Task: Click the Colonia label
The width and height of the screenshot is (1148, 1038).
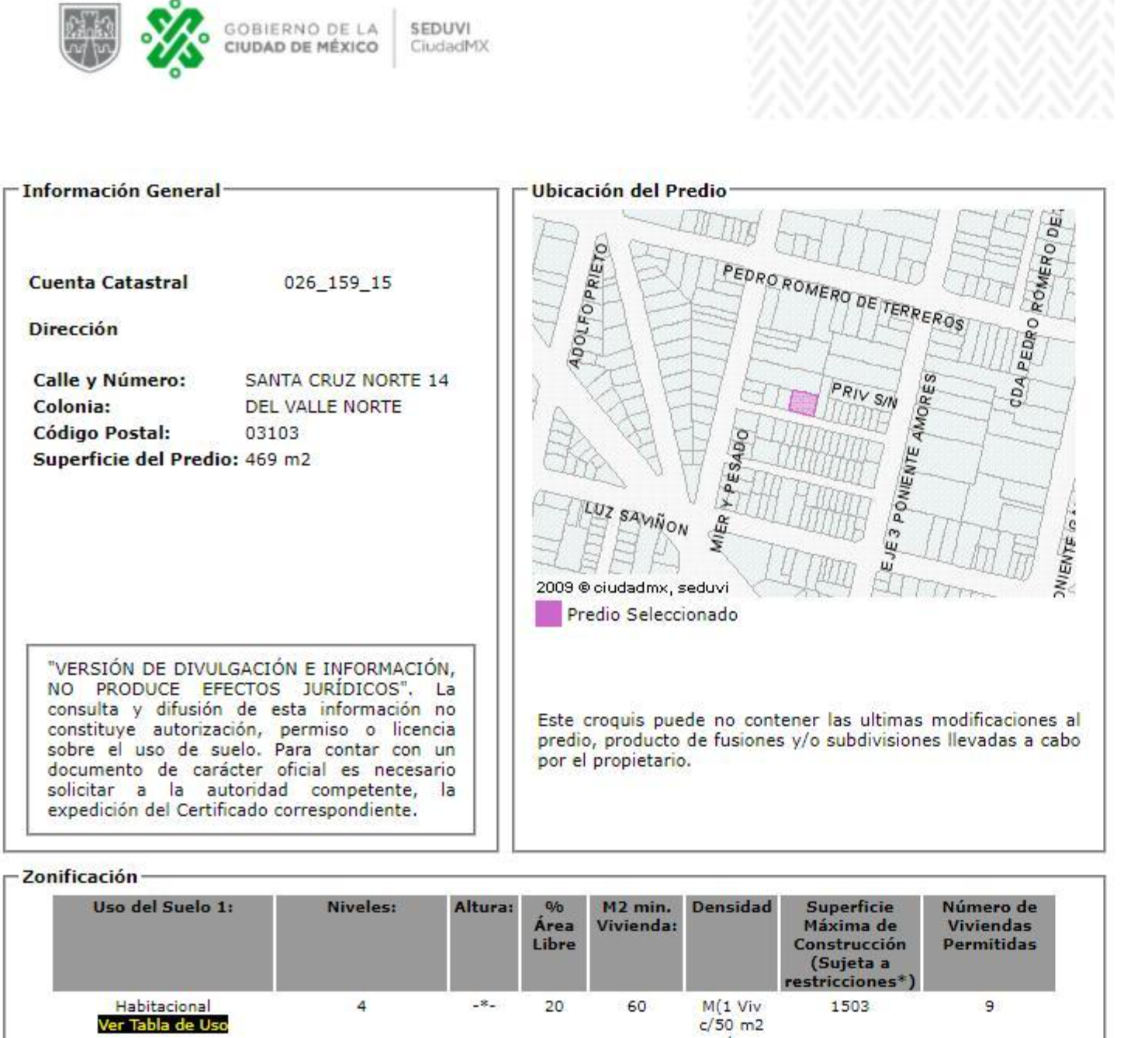Action: pyautogui.click(x=72, y=407)
